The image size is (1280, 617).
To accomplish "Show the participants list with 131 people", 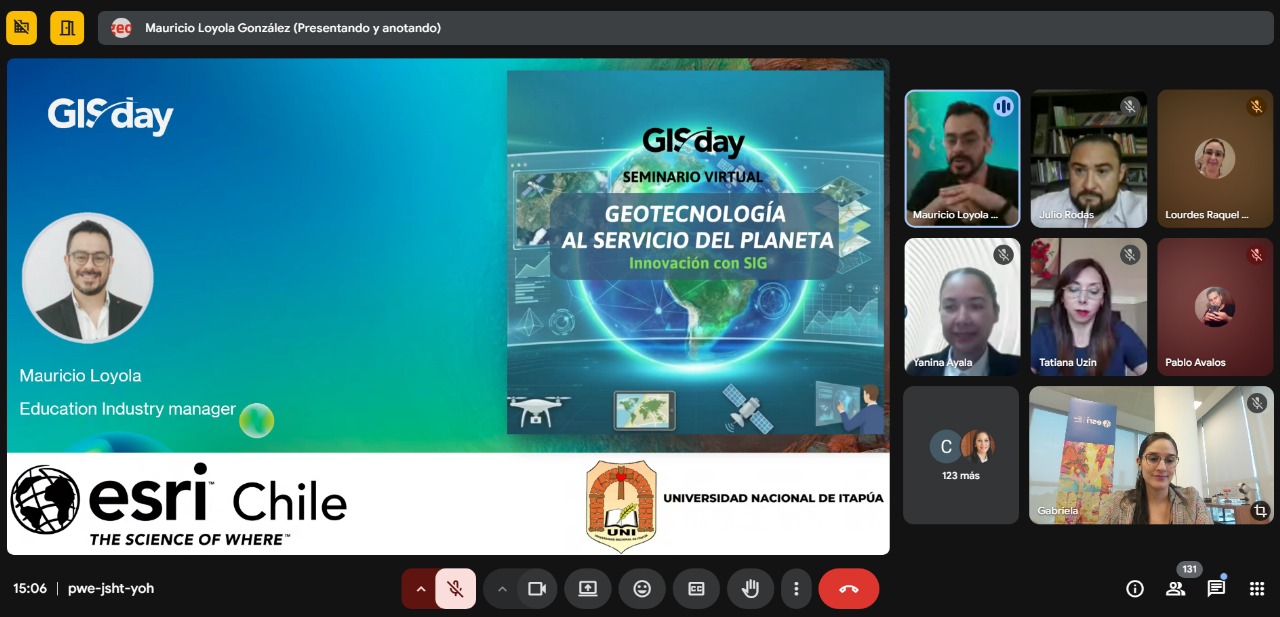I will 1175,589.
